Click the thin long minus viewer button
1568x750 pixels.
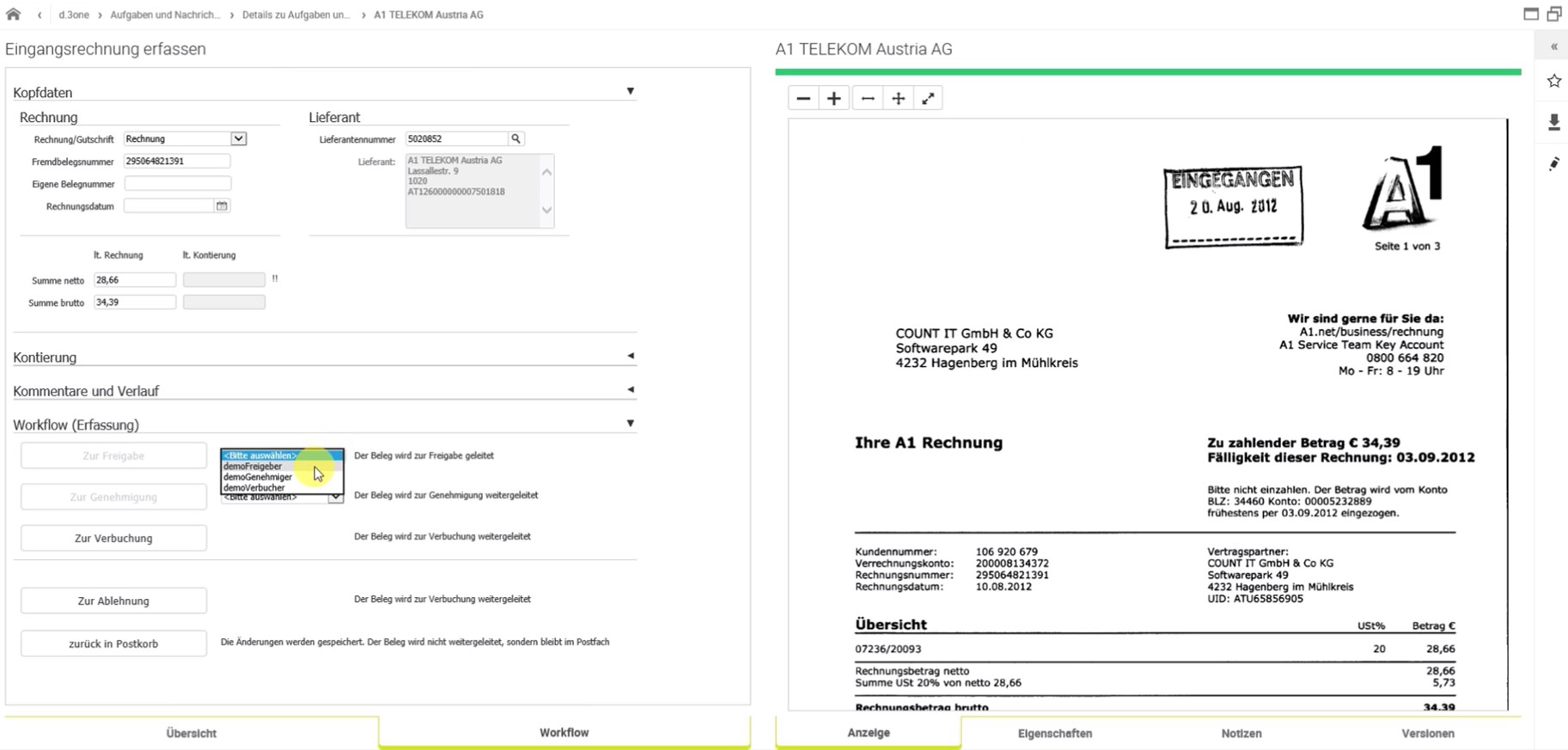[x=868, y=99]
